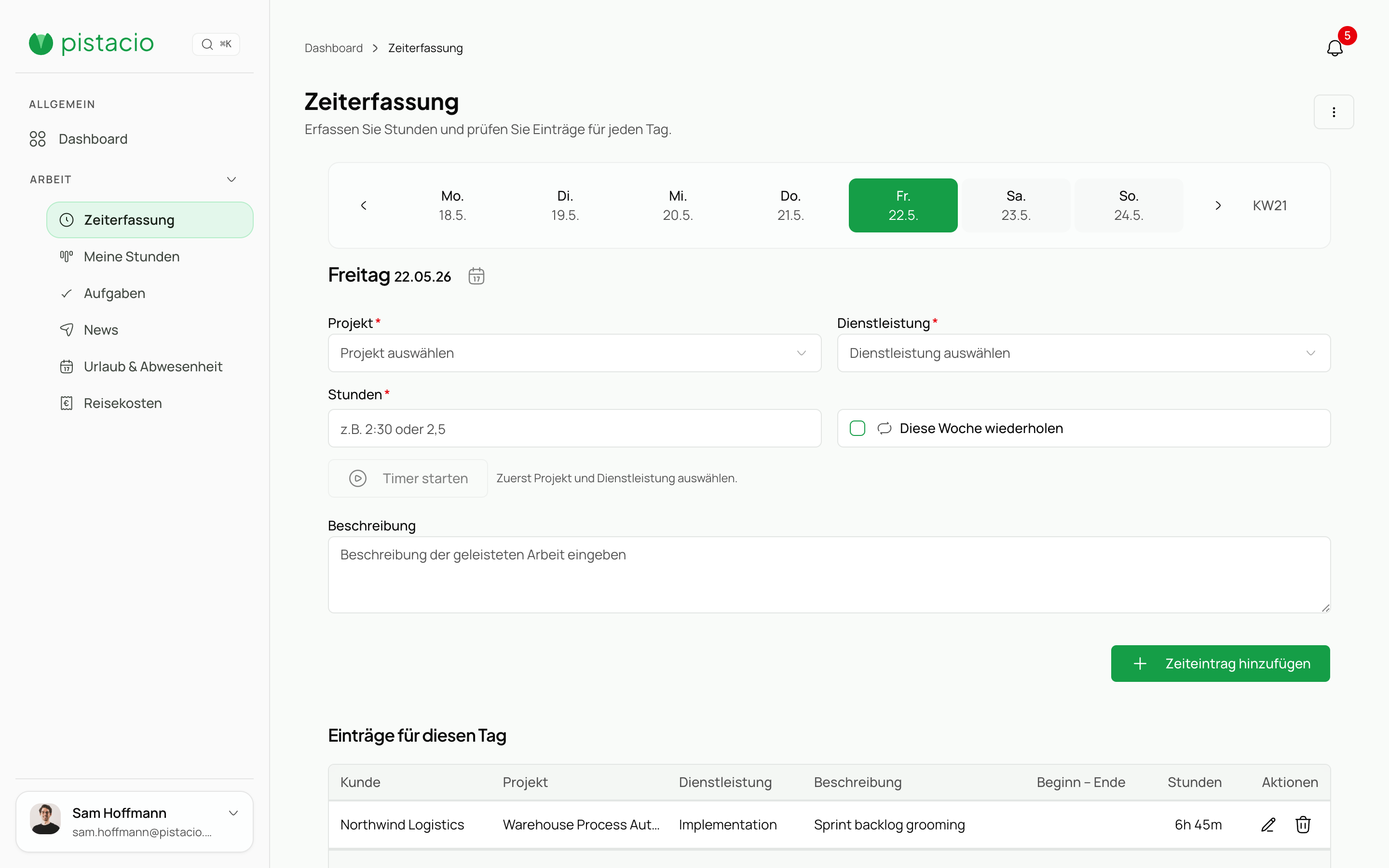Select Monday 18.5. tab
This screenshot has height=868, width=1389.
click(452, 205)
